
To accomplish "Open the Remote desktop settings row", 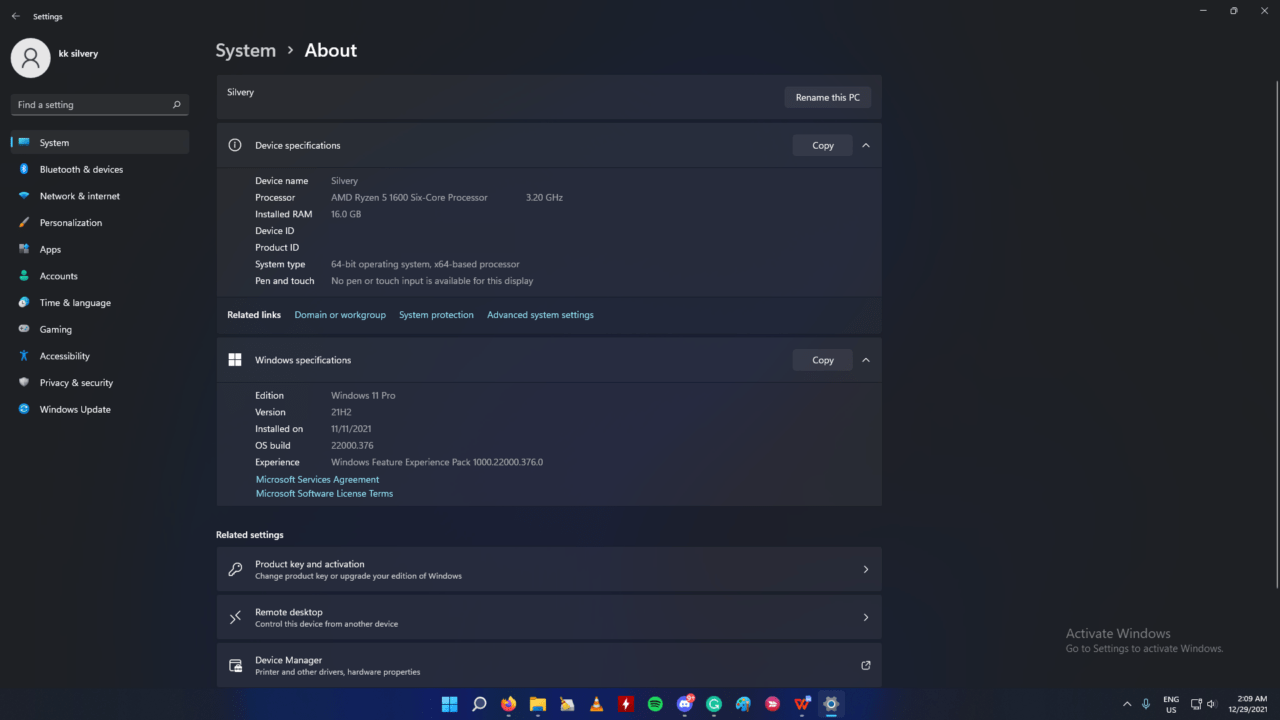I will coord(549,617).
